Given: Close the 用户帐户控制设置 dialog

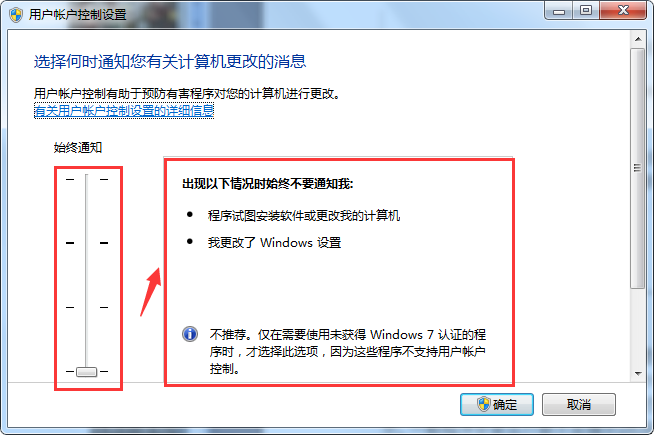Looking at the screenshot, I should coord(623,11).
